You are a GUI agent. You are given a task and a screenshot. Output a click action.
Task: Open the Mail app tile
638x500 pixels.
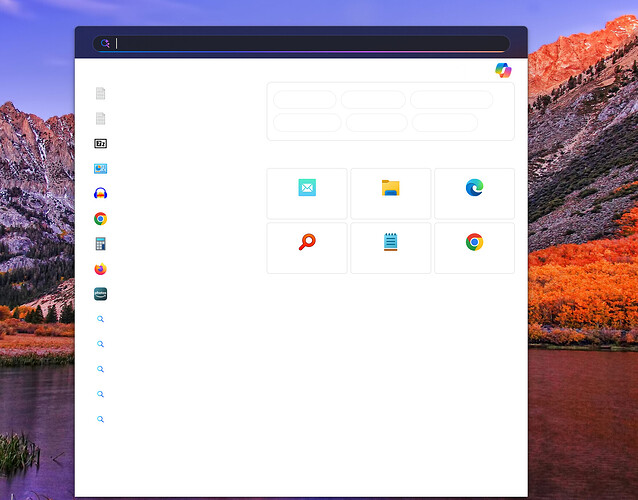click(x=307, y=194)
